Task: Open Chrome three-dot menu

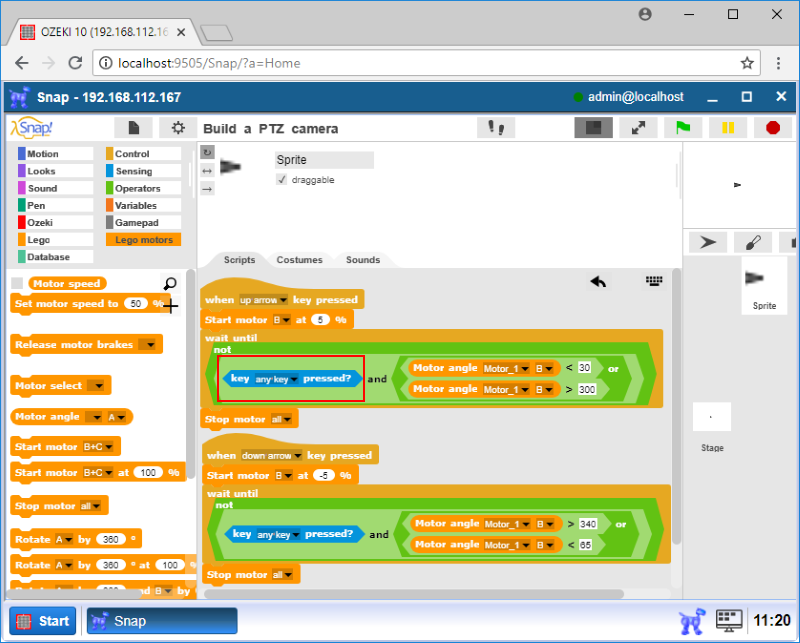Action: pyautogui.click(x=778, y=63)
